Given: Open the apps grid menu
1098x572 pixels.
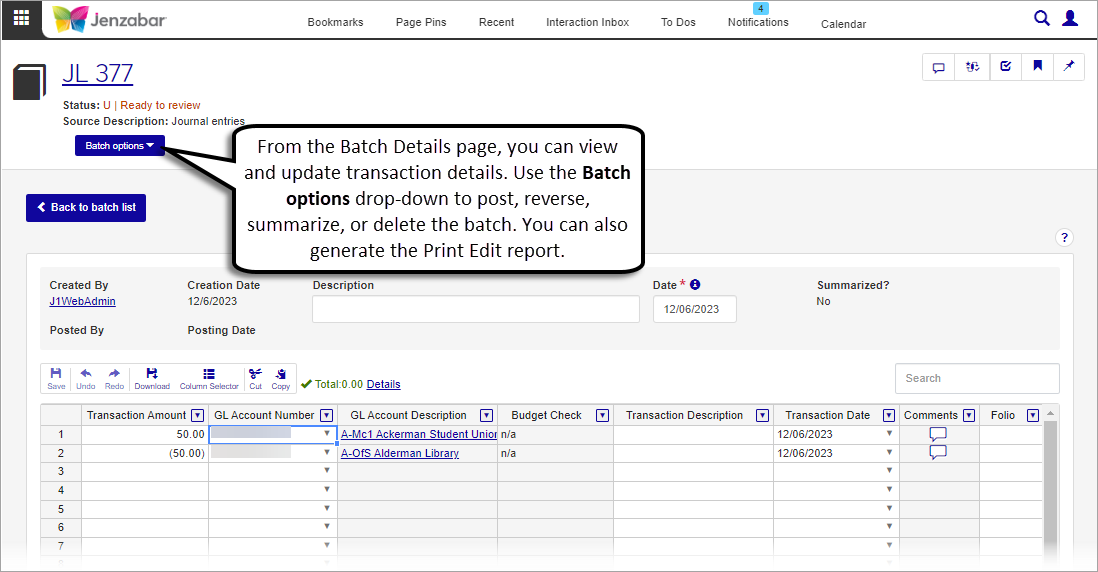Looking at the screenshot, I should pos(21,20).
